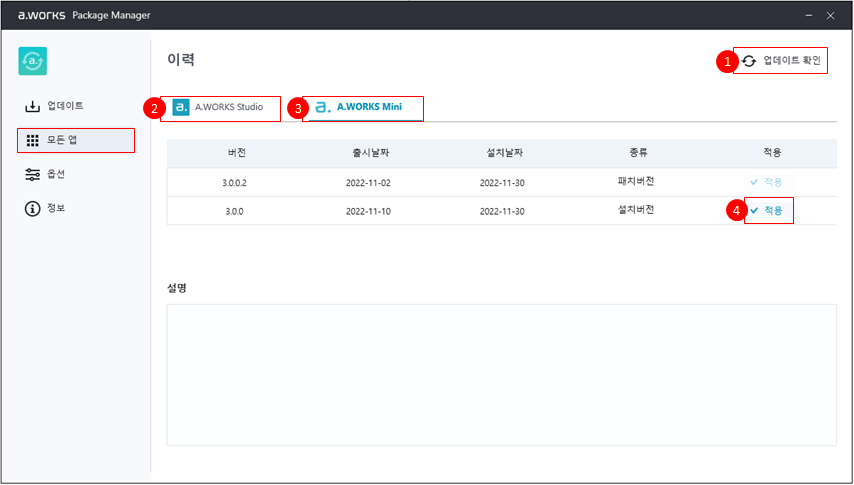Click the 패치버전 type cell
The width and height of the screenshot is (854, 485).
tap(636, 181)
